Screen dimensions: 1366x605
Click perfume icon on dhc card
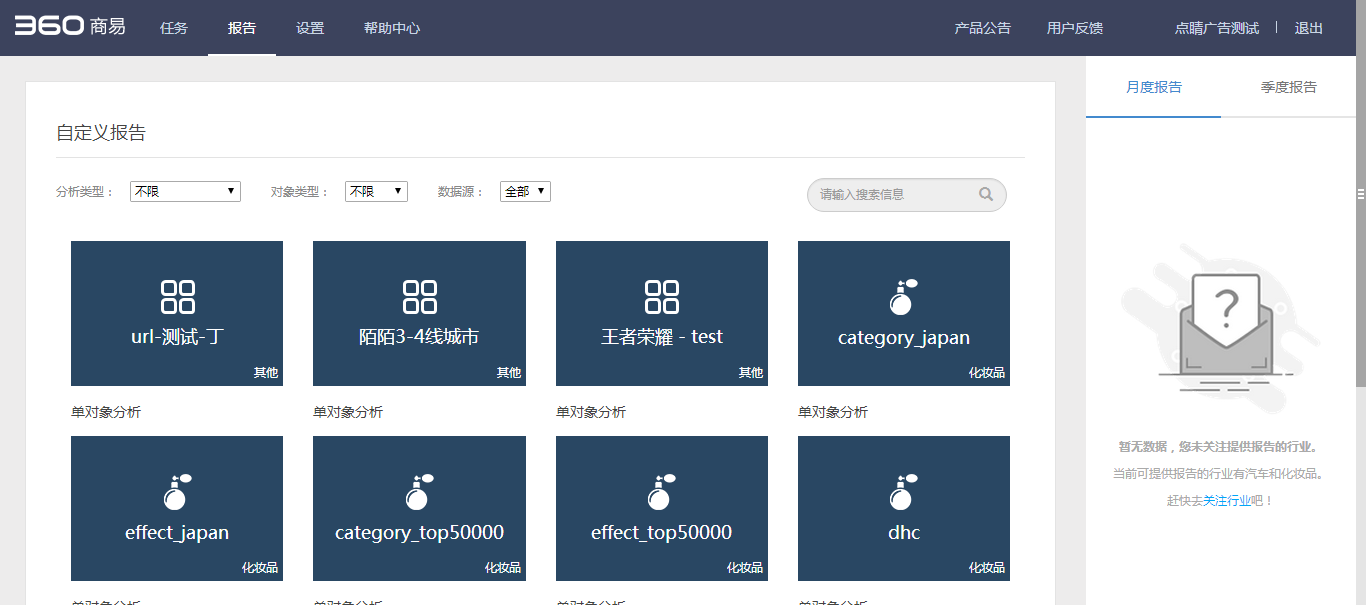tap(903, 492)
